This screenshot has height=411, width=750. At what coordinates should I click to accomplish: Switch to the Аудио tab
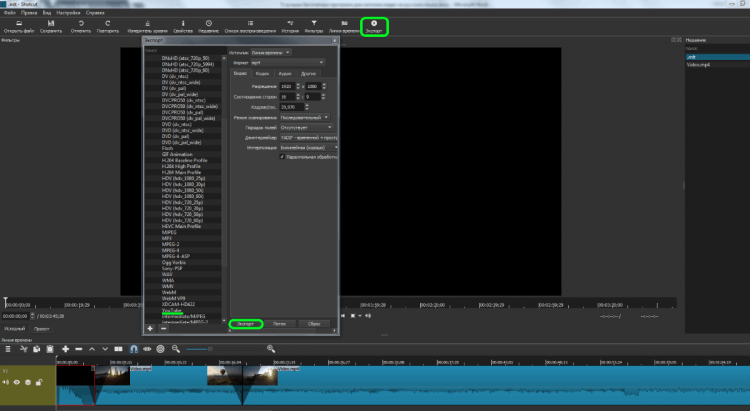285,74
